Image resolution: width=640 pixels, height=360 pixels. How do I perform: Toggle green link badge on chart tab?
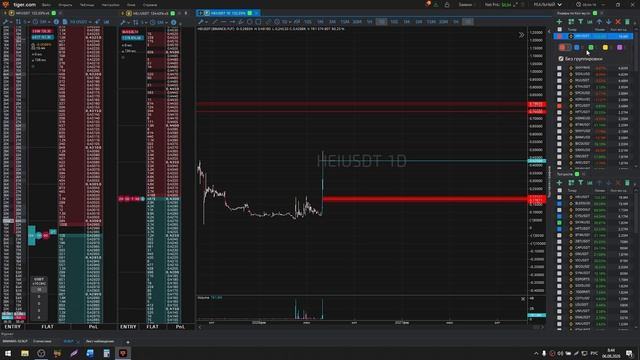[249, 13]
